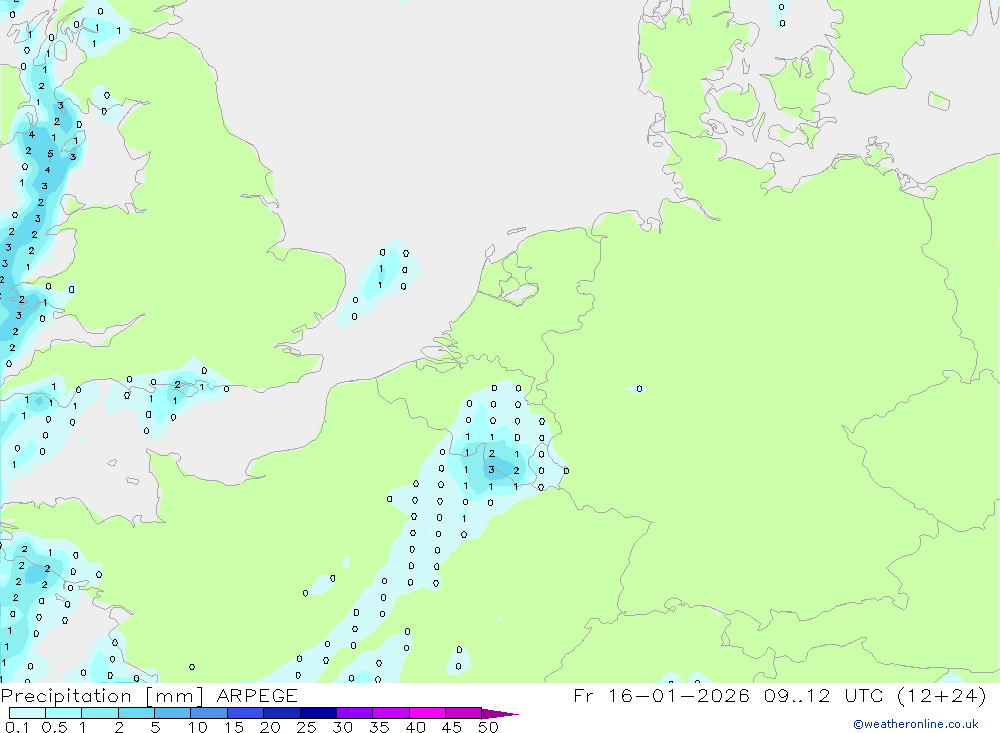Image resolution: width=1000 pixels, height=733 pixels.
Task: Click the '(12+24)' forecast run text
Action: pyautogui.click(x=941, y=695)
